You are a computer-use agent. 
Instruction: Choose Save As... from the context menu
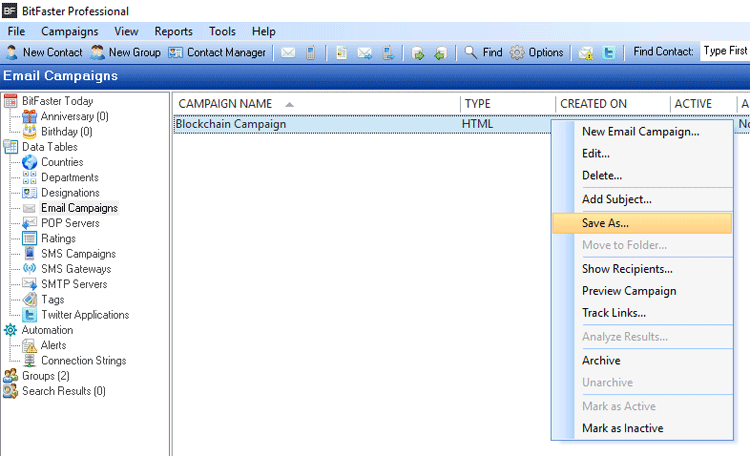pos(605,223)
